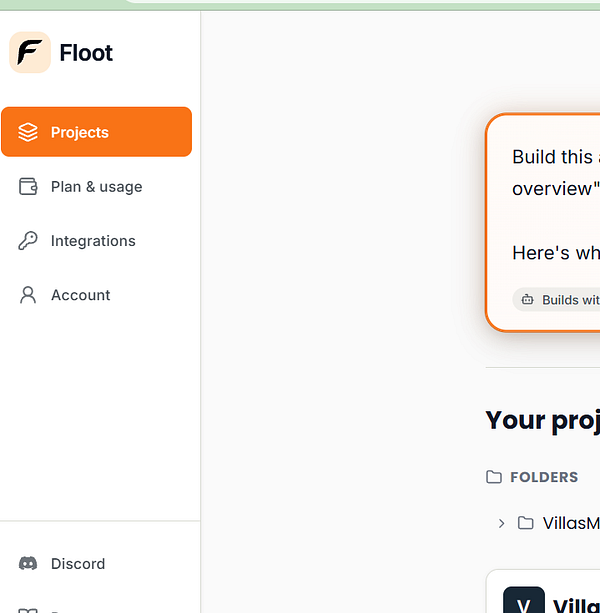Click the Your projects heading
This screenshot has height=613, width=600.
pos(543,421)
